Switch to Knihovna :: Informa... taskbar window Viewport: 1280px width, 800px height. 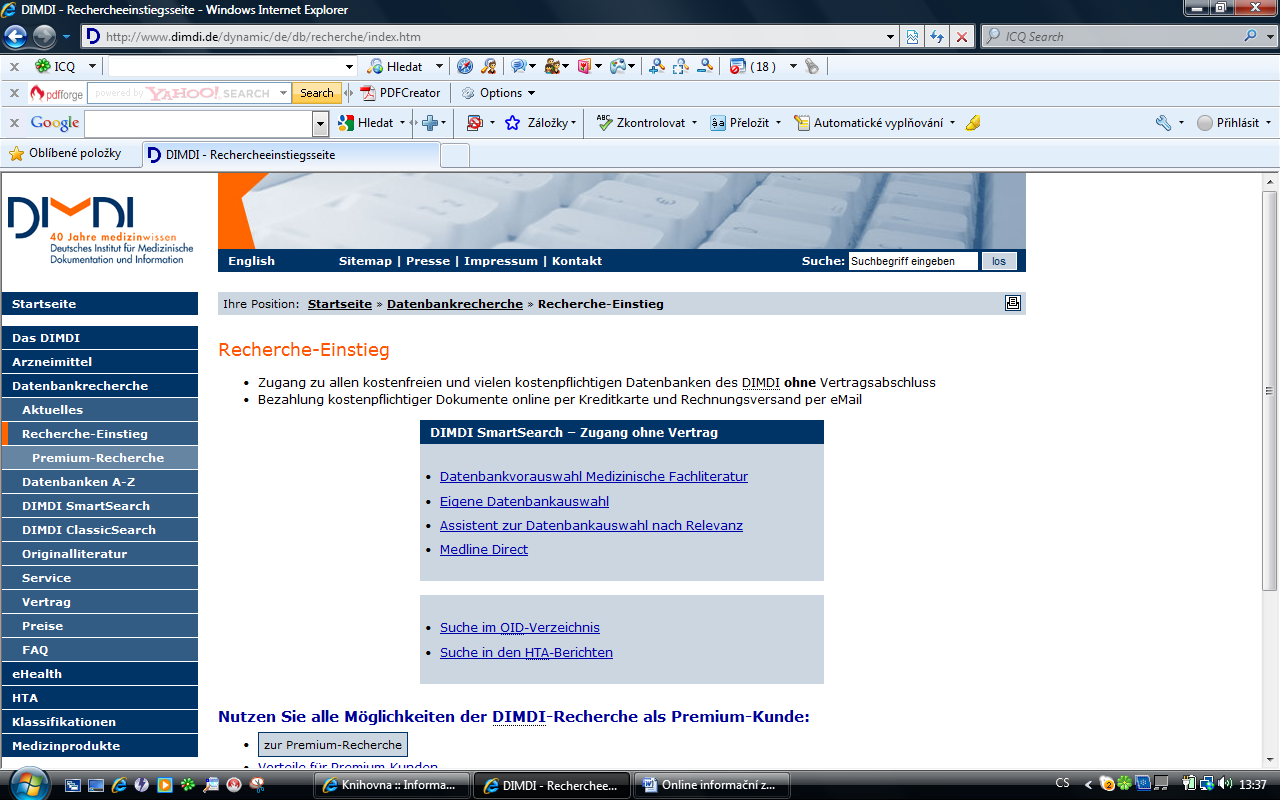[391, 785]
